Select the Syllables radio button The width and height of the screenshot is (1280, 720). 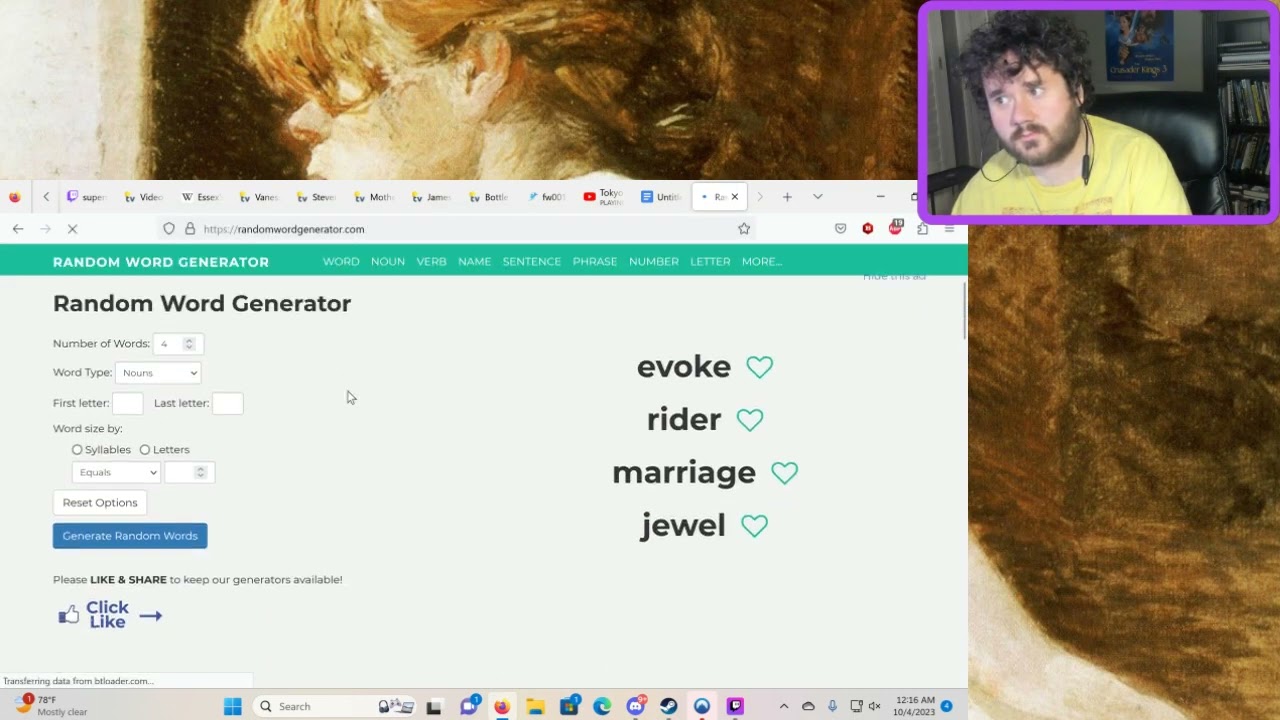(x=77, y=450)
